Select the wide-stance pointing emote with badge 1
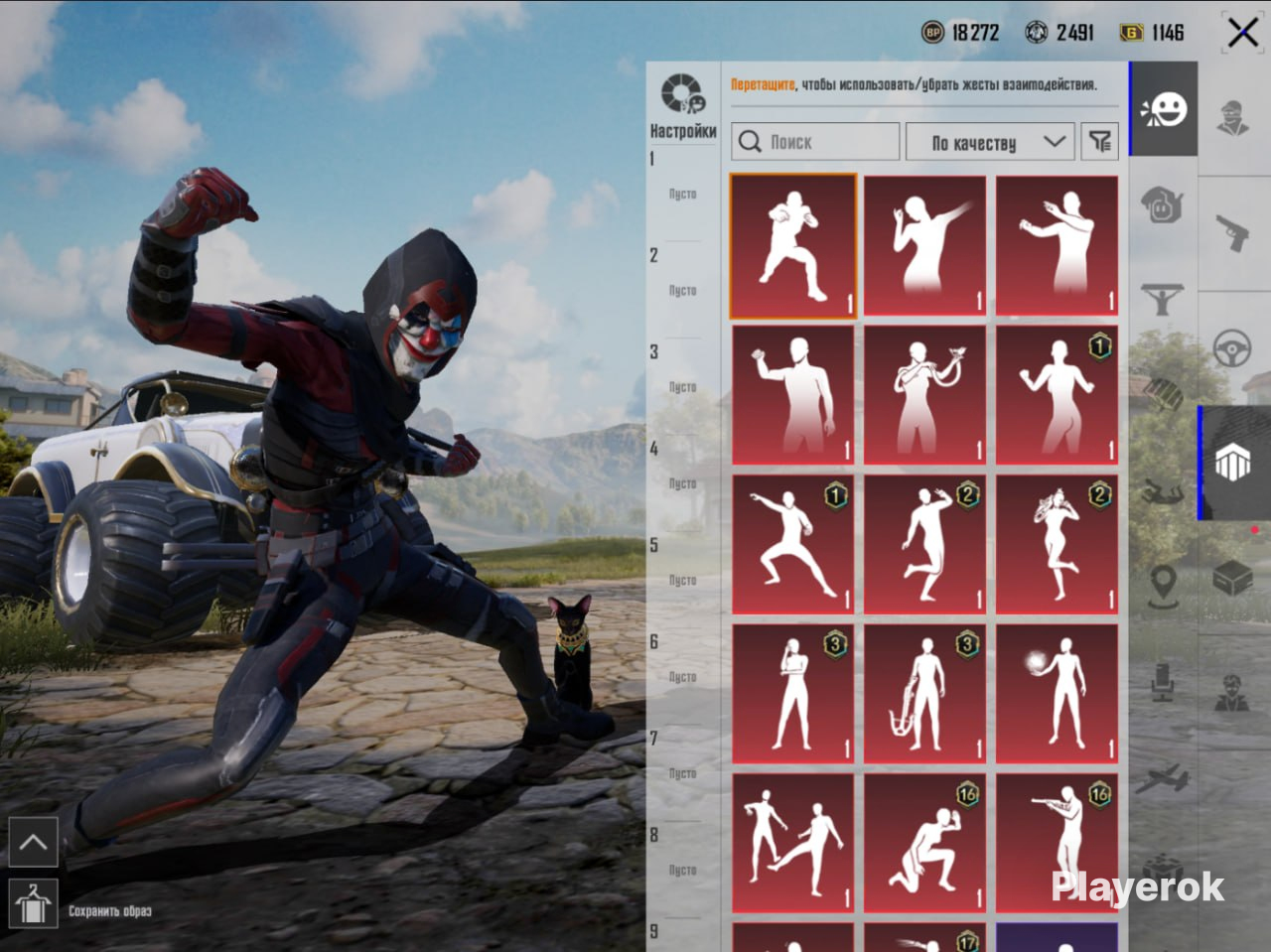Screen dimensions: 1271x952 [x=792, y=544]
